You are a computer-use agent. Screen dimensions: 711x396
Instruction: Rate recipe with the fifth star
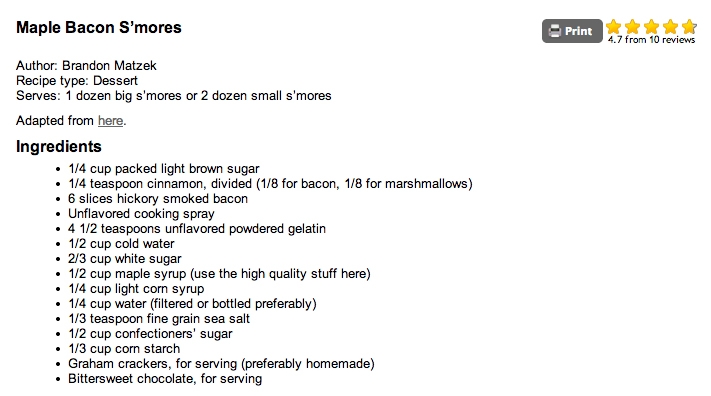[x=689, y=27]
